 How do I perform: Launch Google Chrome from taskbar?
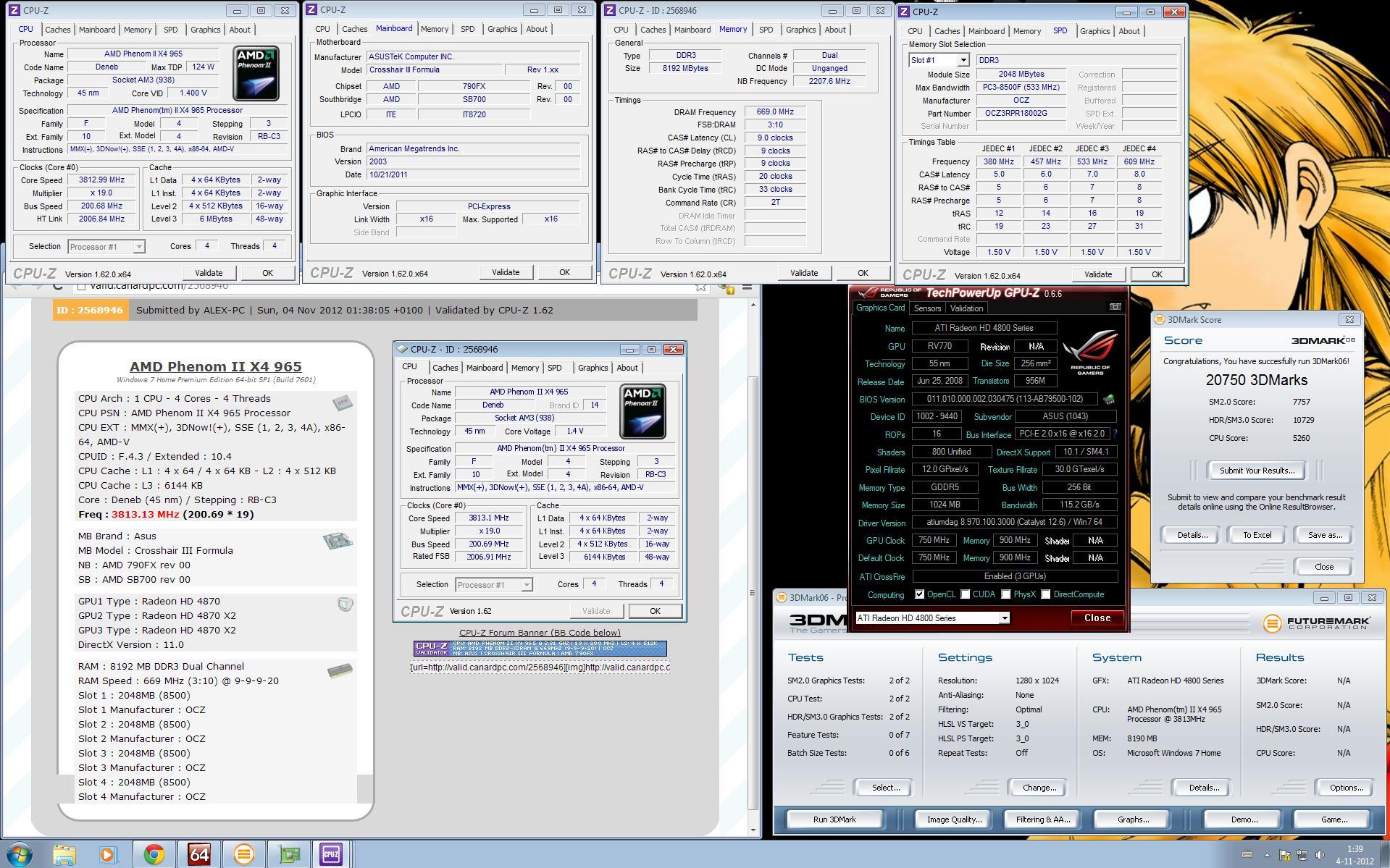tap(154, 855)
